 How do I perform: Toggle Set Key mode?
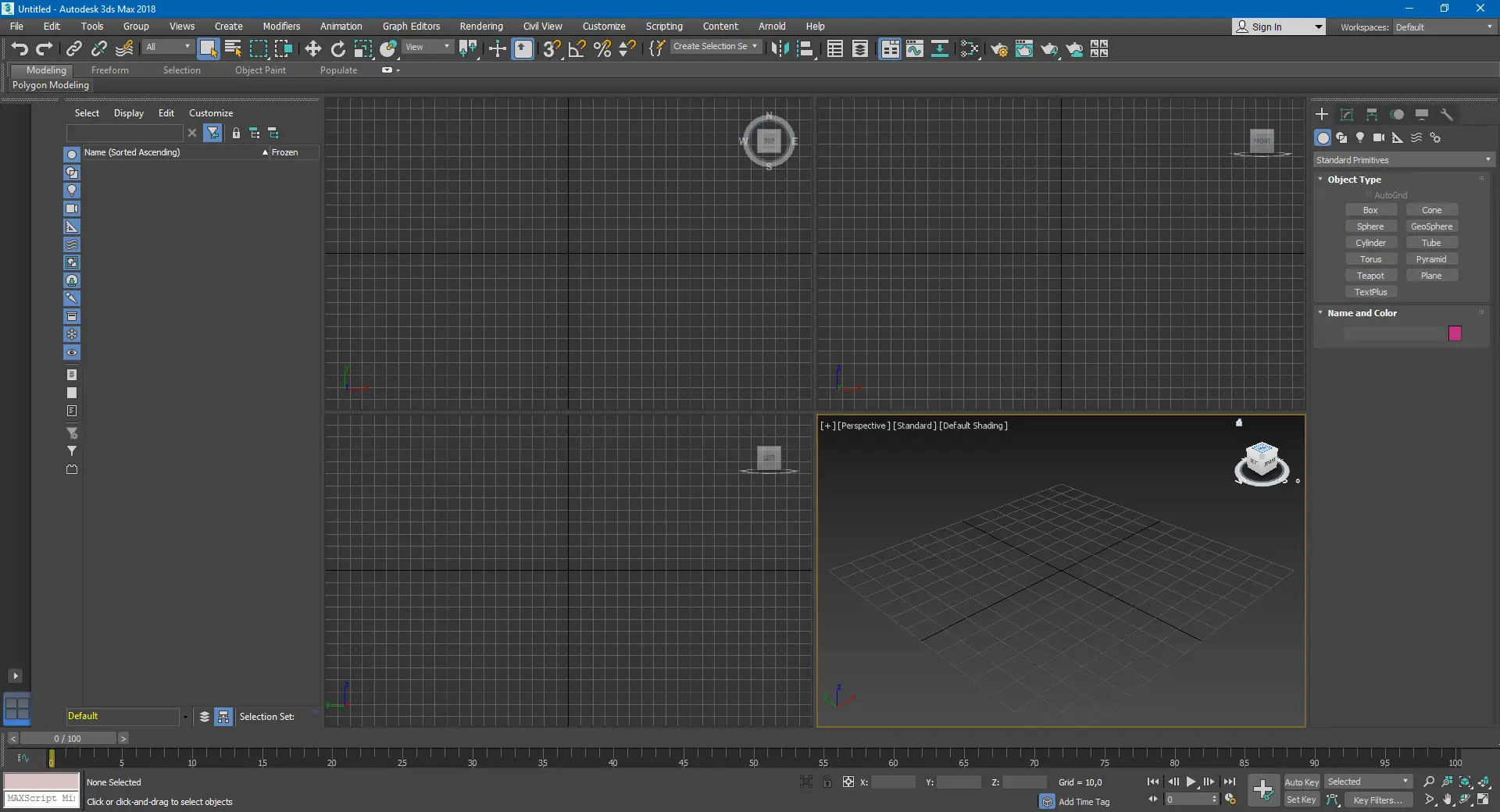pos(1302,800)
